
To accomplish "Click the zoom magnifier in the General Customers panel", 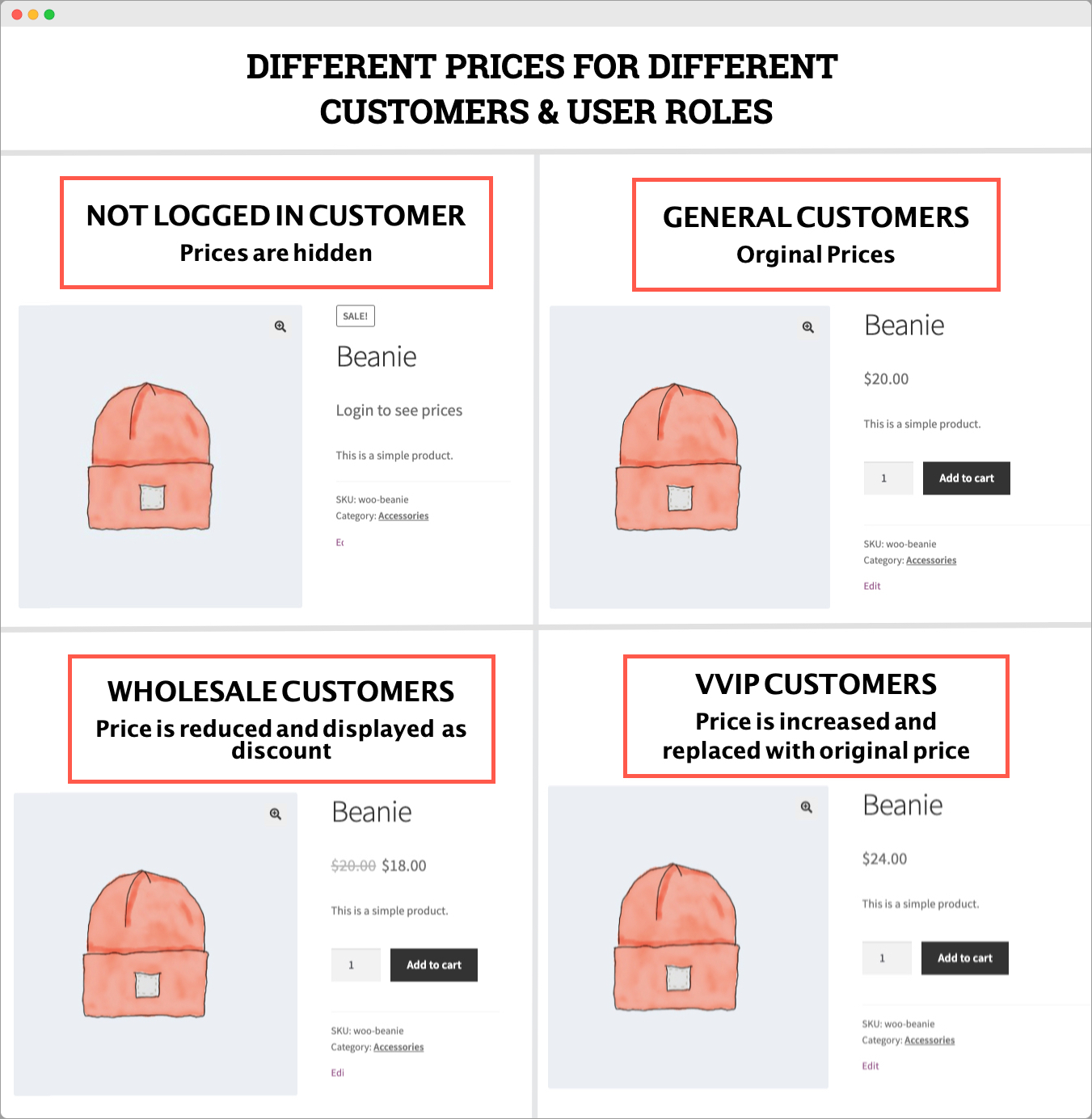I will pyautogui.click(x=807, y=326).
